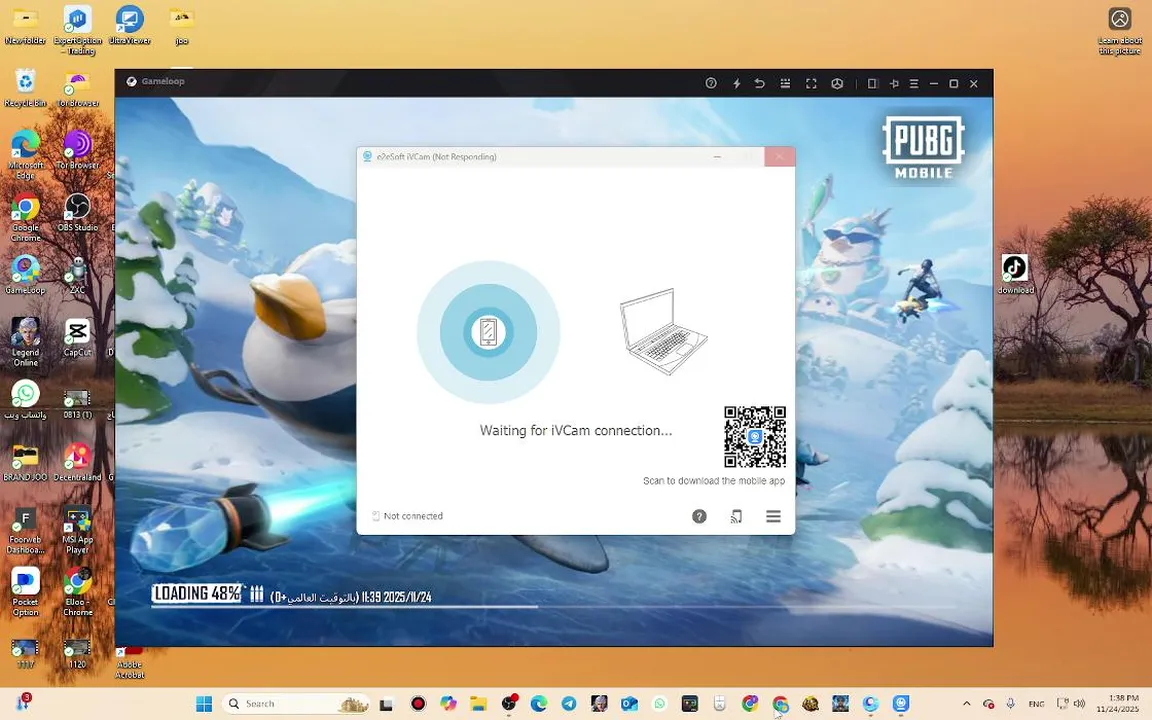Select the Elioo Chrome desktop shortcut
The width and height of the screenshot is (1152, 720).
tap(77, 591)
